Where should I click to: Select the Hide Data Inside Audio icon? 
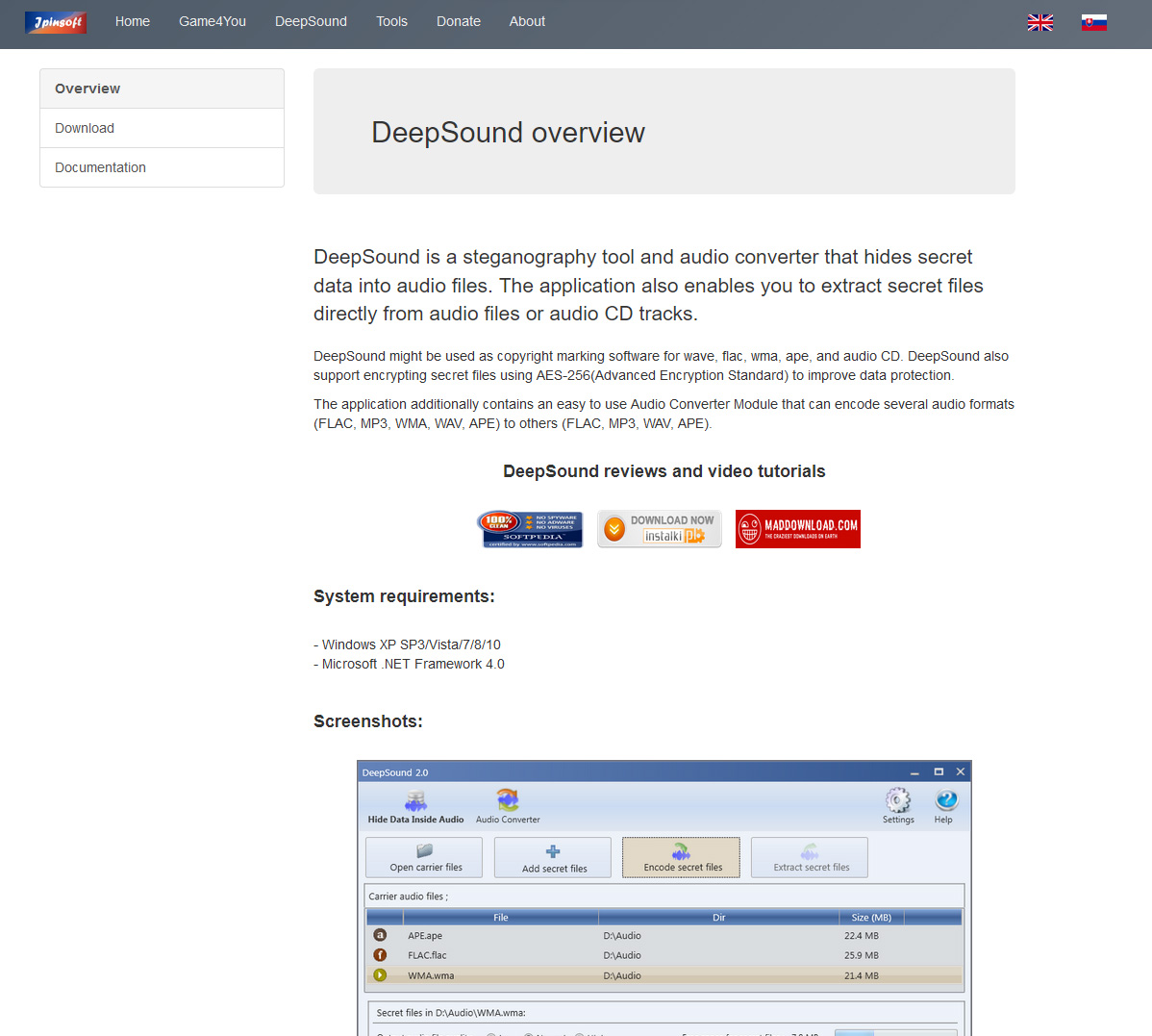[415, 802]
